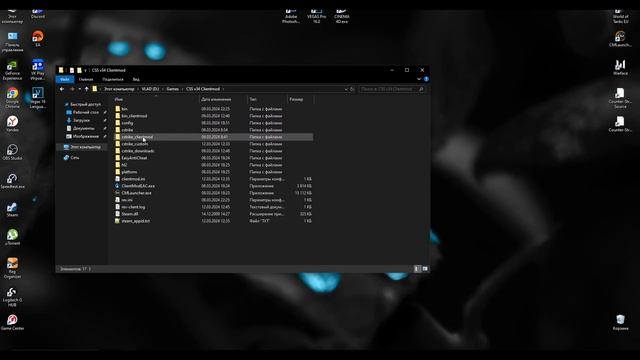Select the 'Steam.dll' file
This screenshot has width=640, height=360.
click(213, 214)
